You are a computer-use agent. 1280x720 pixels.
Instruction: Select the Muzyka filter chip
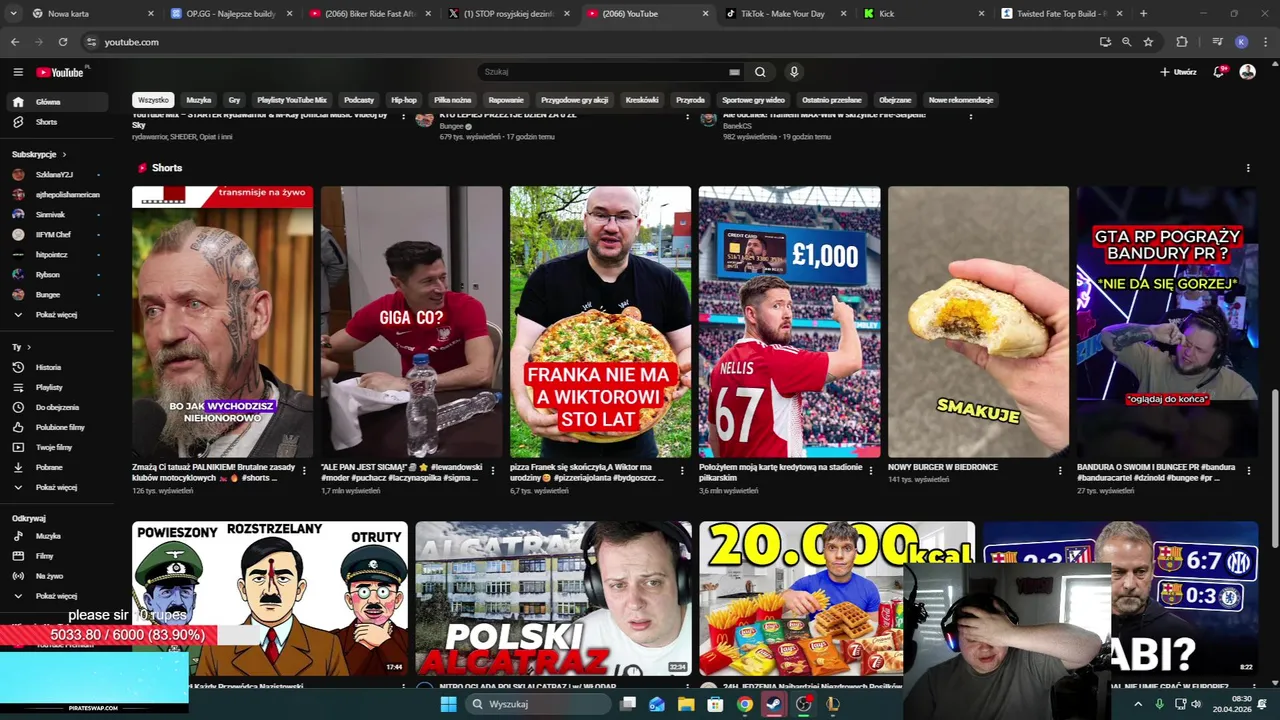(x=199, y=100)
